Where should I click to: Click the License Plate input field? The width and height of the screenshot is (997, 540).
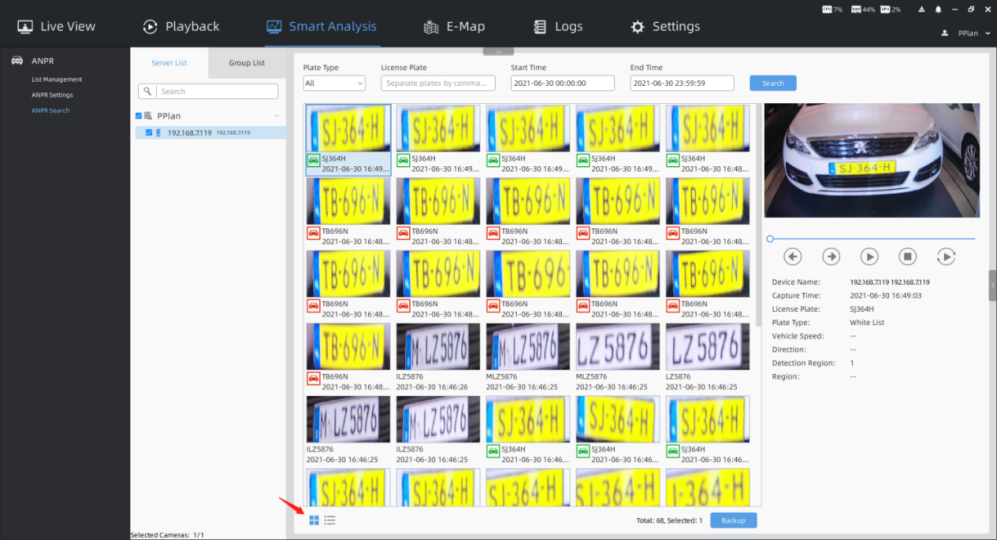tap(438, 83)
